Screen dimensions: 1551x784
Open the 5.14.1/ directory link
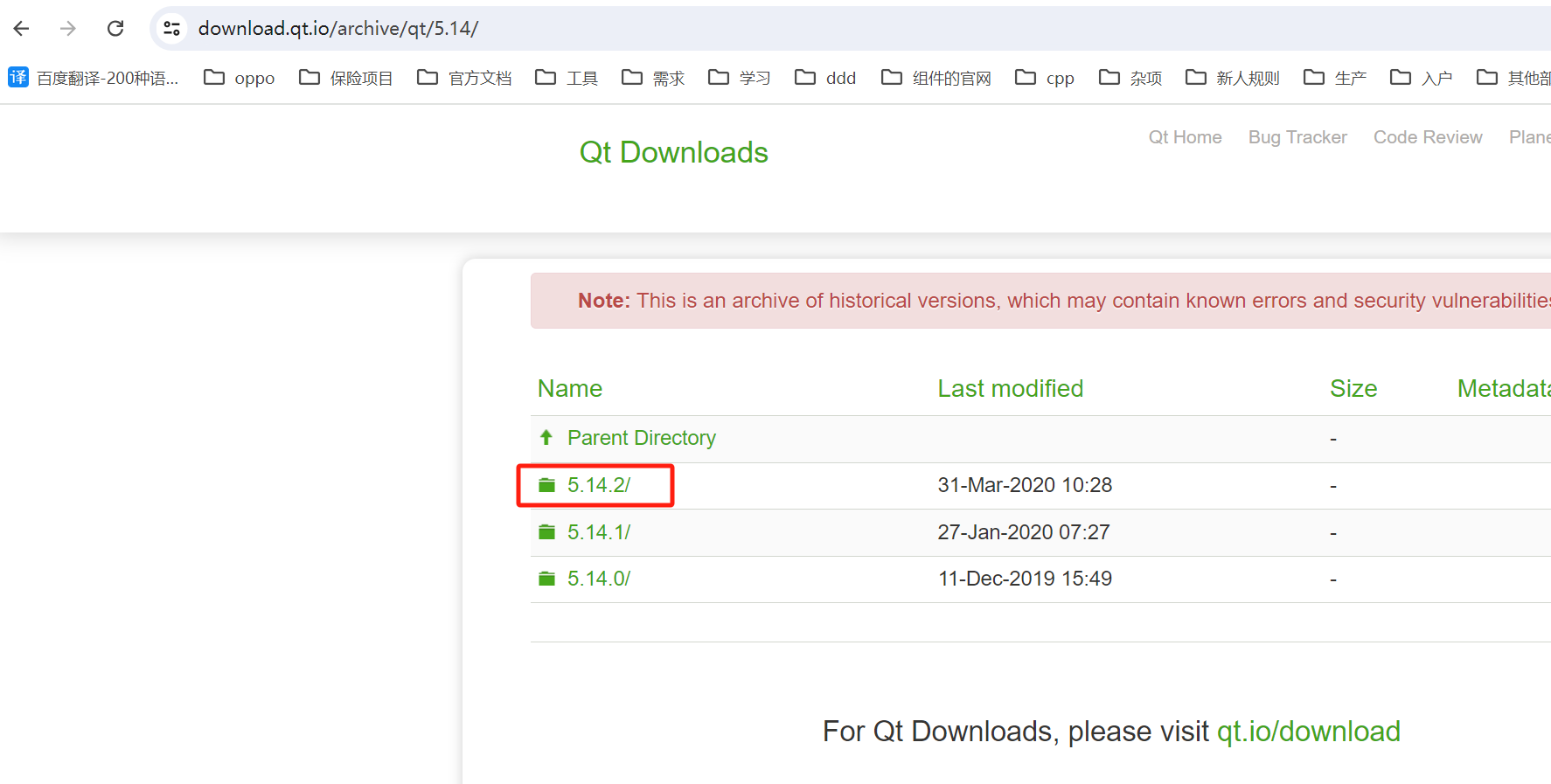[x=599, y=532]
